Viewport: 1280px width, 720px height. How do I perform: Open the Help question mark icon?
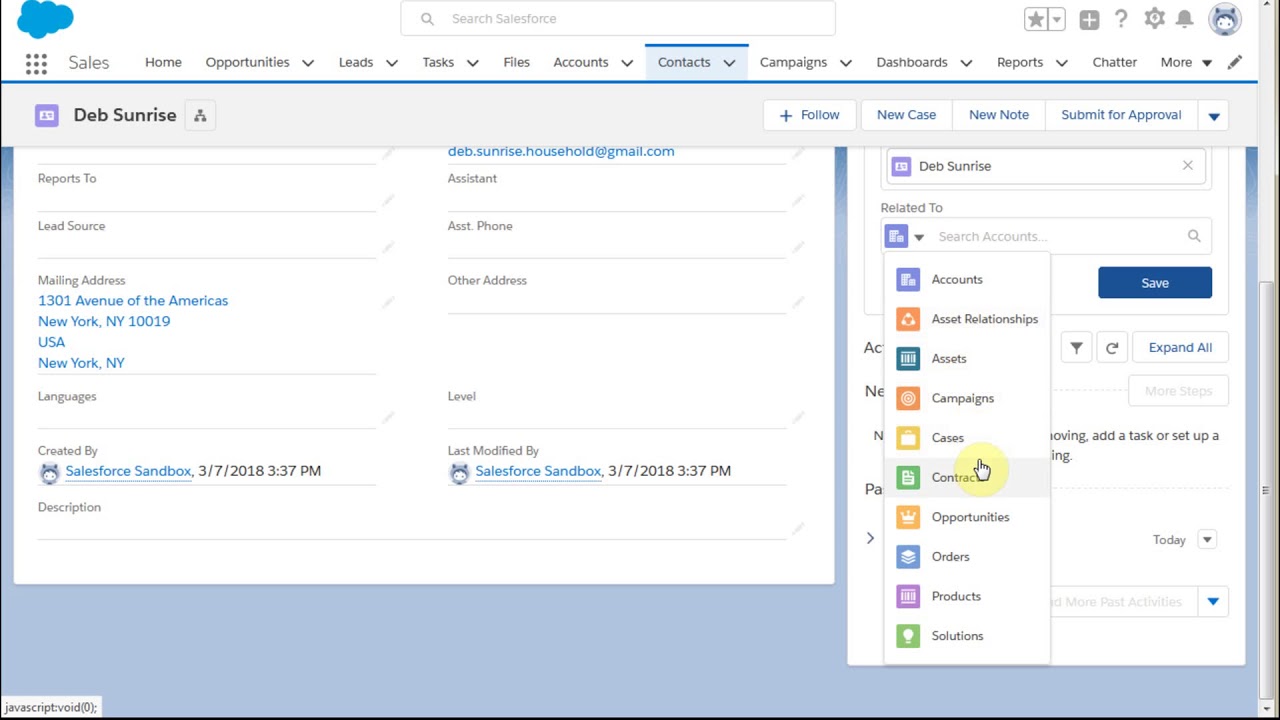pyautogui.click(x=1121, y=19)
